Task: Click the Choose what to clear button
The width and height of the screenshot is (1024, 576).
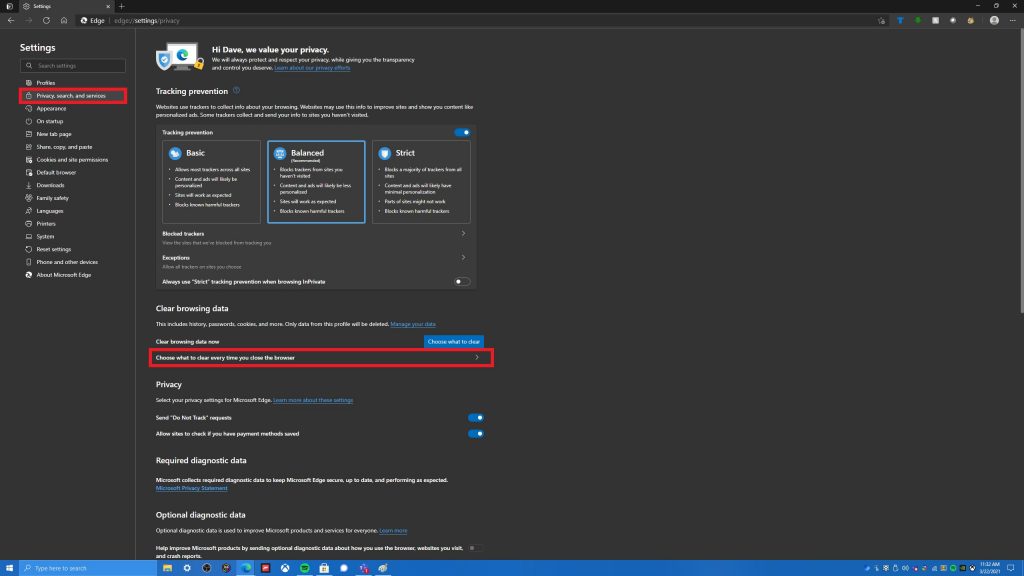Action: (454, 342)
